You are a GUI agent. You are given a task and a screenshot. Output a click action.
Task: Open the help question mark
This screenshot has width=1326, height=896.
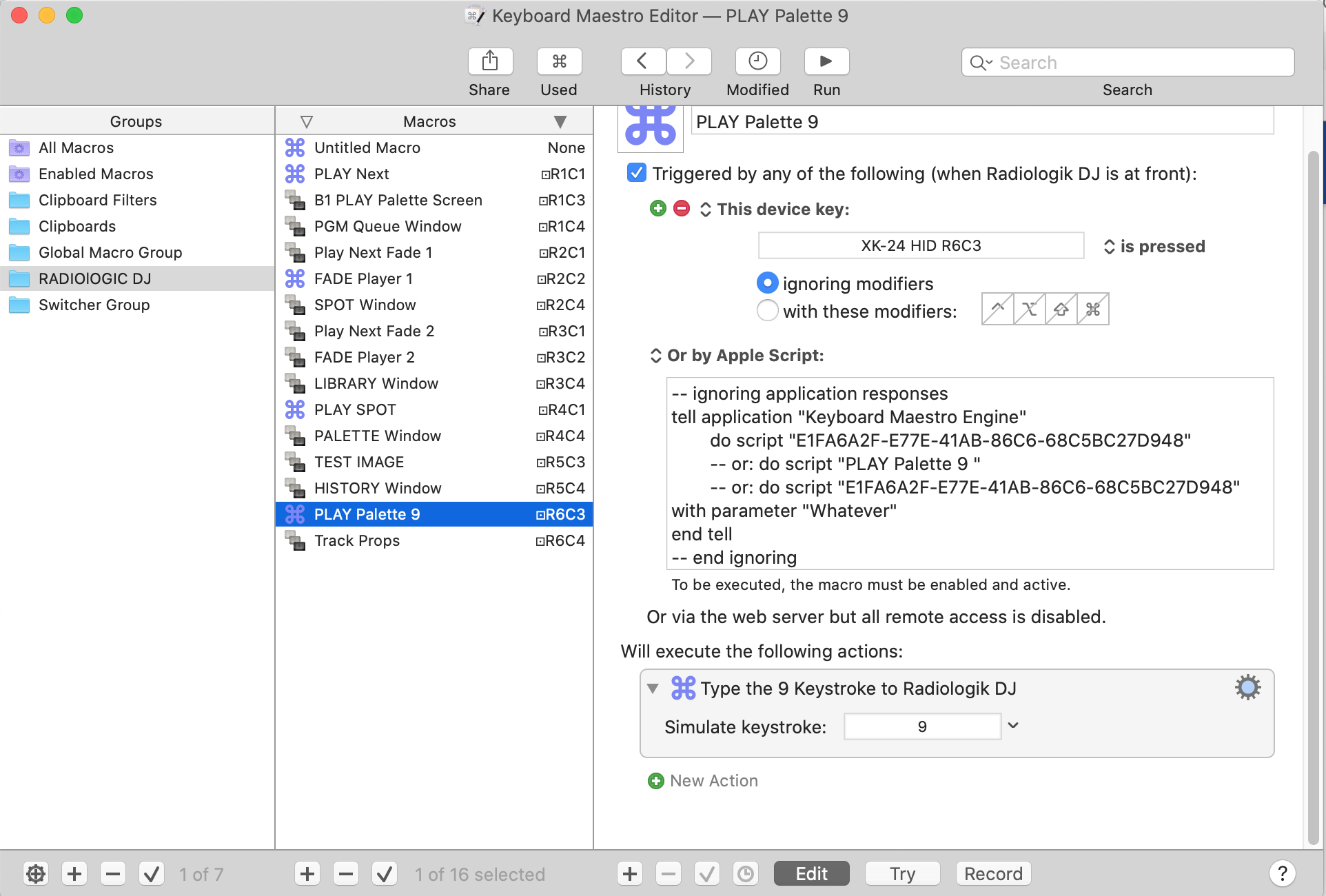point(1282,873)
